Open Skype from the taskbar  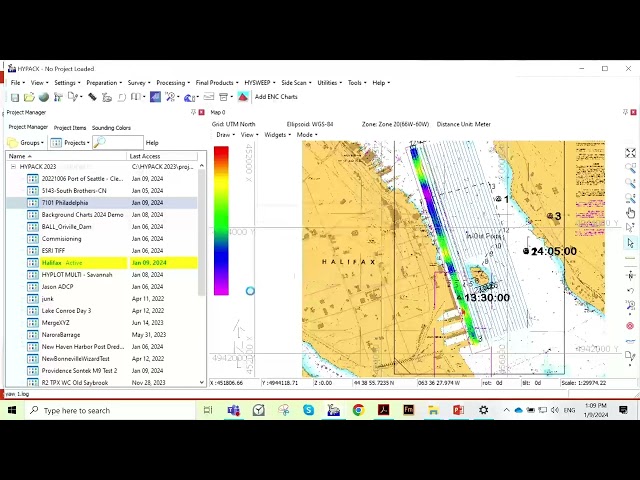click(x=309, y=410)
